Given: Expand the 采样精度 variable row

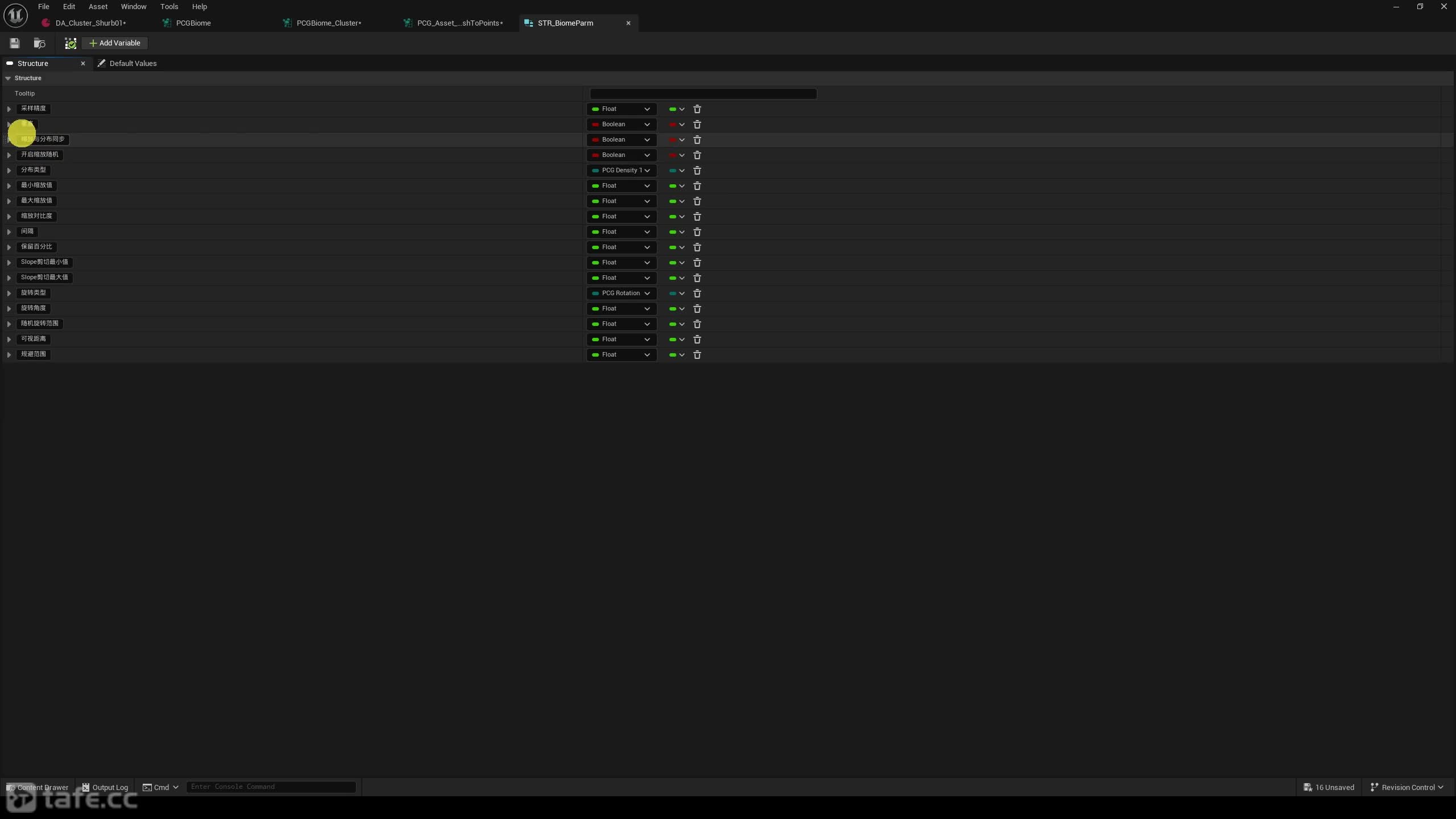Looking at the screenshot, I should (9, 109).
